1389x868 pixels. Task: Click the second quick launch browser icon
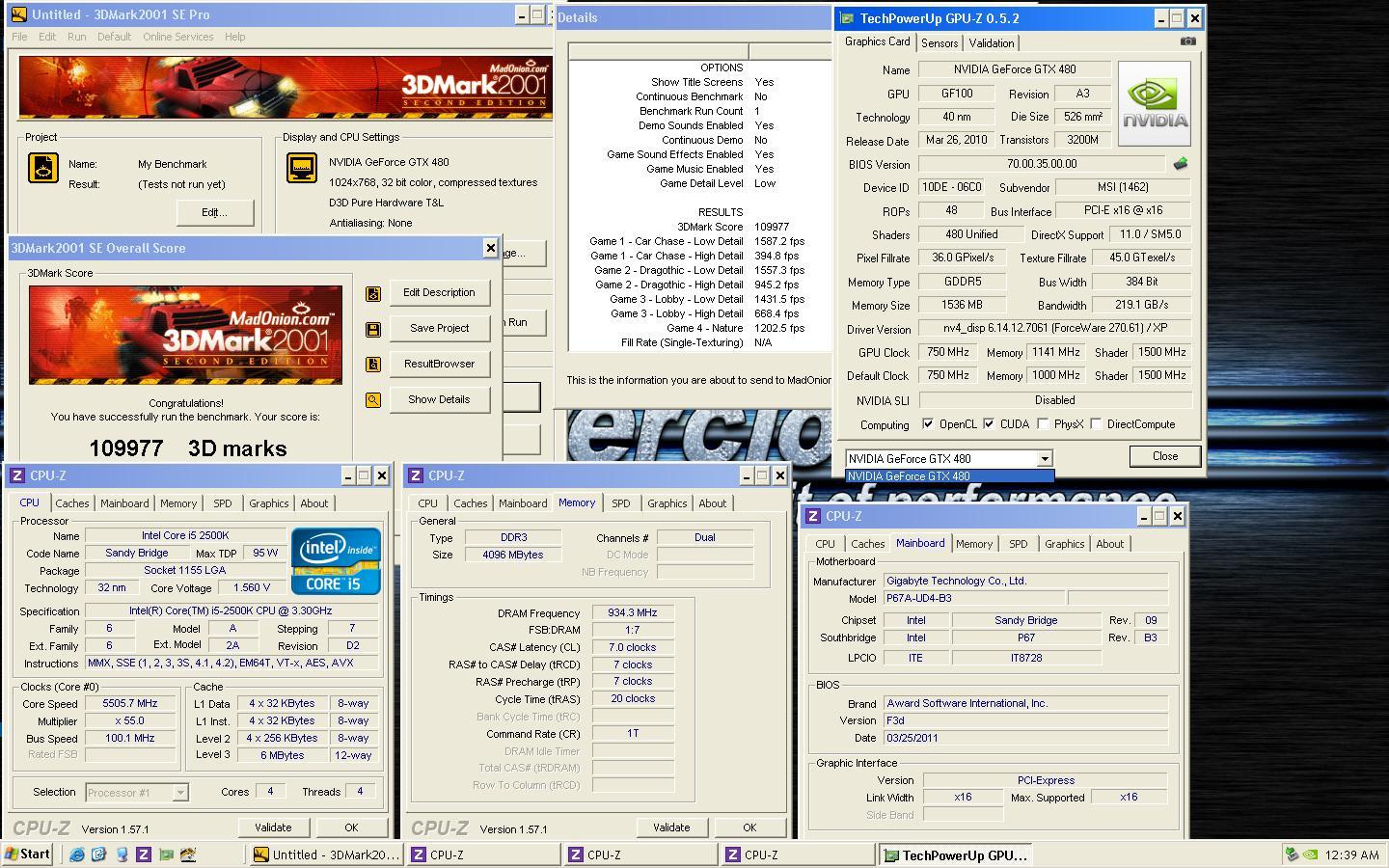pyautogui.click(x=98, y=854)
